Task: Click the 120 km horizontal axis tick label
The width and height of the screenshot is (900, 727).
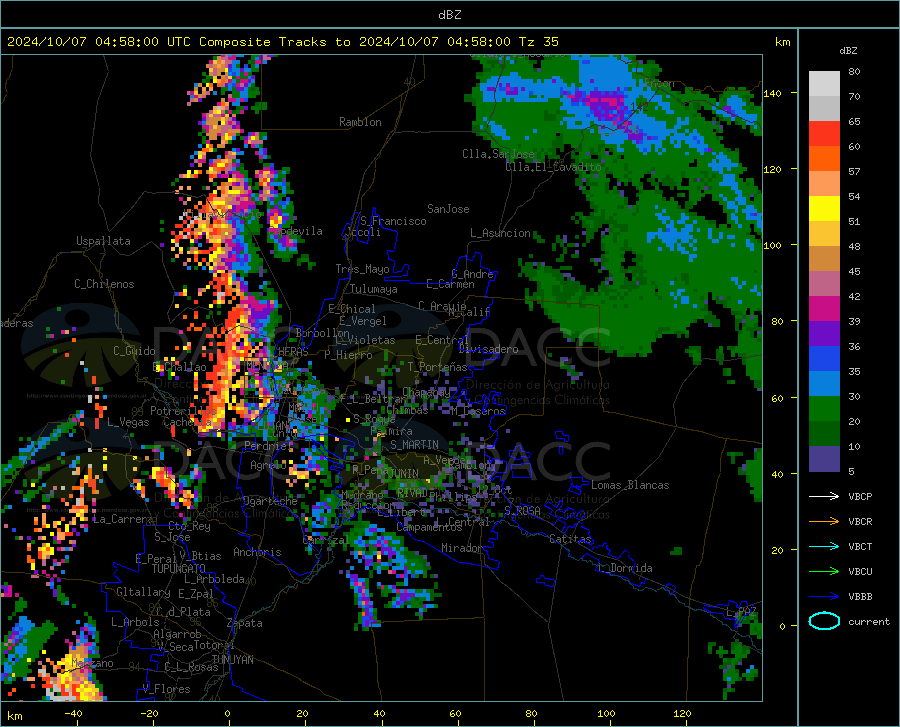Action: [x=682, y=714]
